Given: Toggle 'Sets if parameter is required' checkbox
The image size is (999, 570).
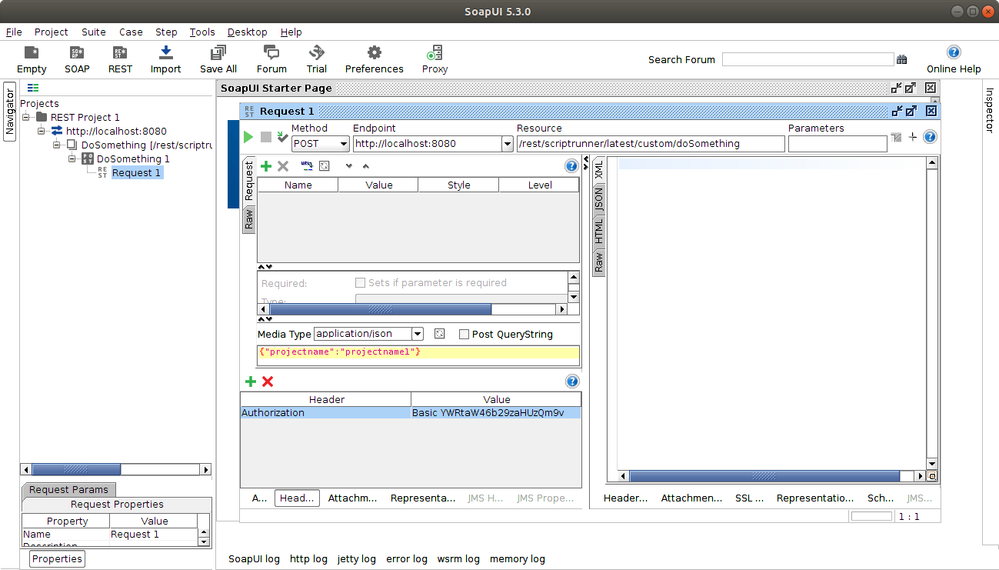Looking at the screenshot, I should pos(361,283).
